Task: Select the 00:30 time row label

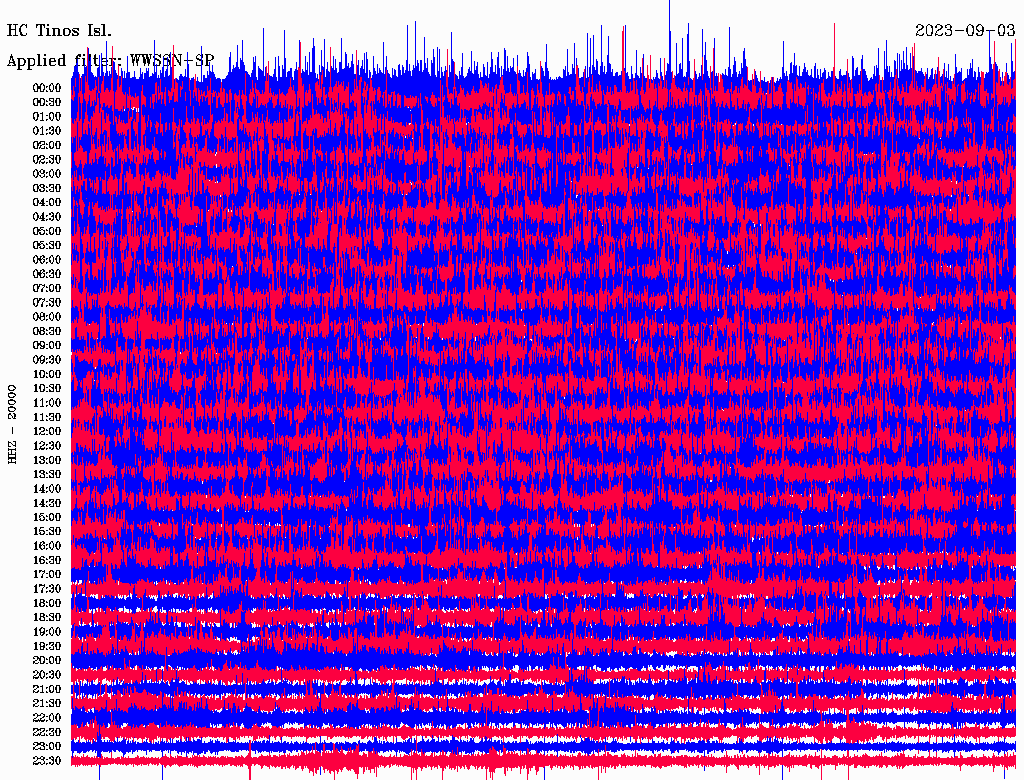Action: coord(47,103)
